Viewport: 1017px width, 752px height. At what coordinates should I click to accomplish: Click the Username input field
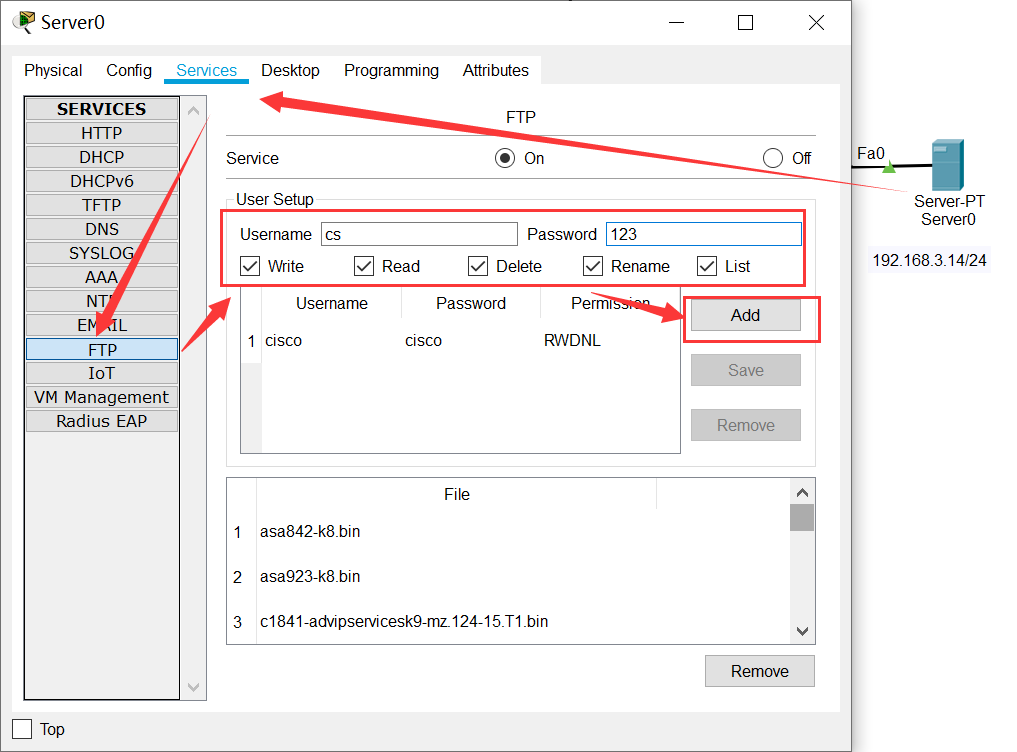click(419, 234)
